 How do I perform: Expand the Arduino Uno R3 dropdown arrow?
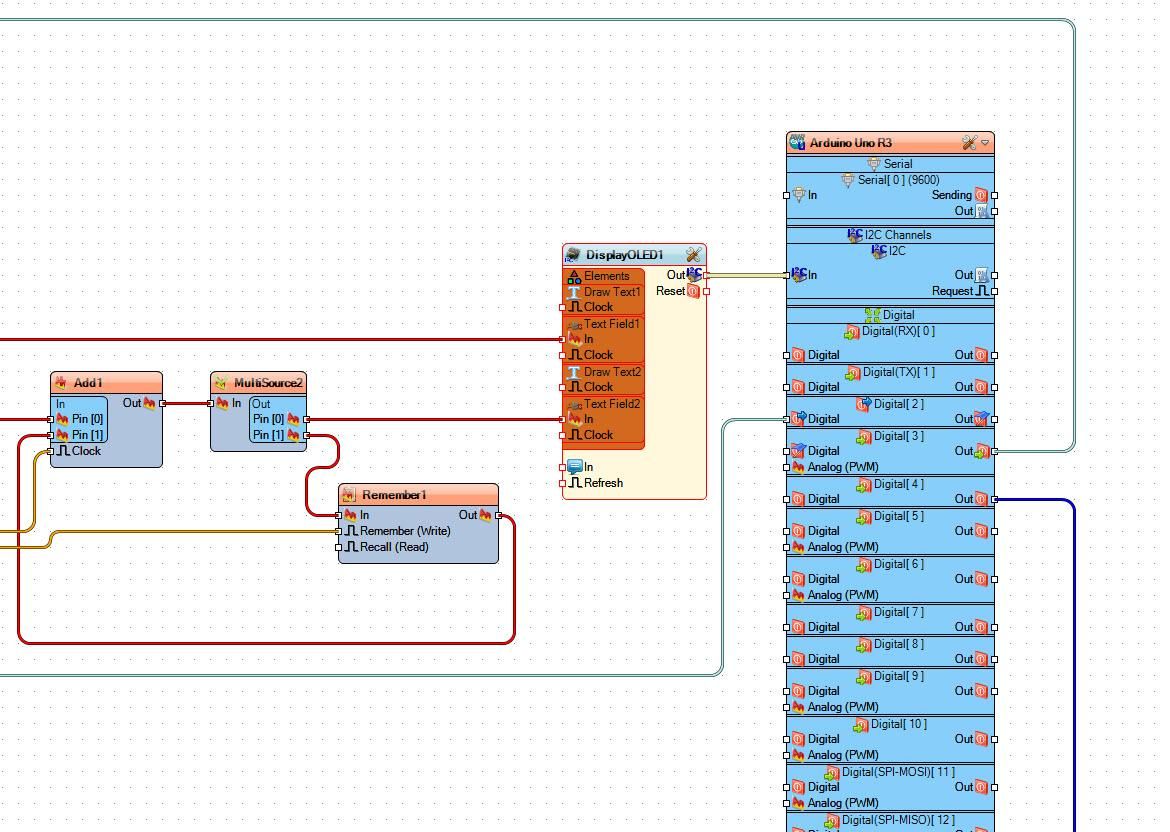[985, 143]
